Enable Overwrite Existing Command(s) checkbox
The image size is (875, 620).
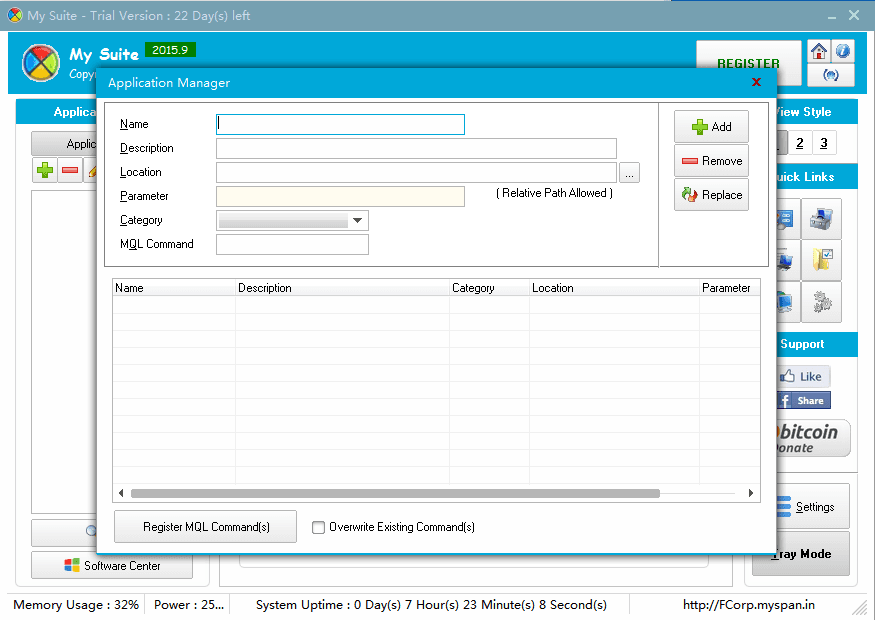(319, 527)
